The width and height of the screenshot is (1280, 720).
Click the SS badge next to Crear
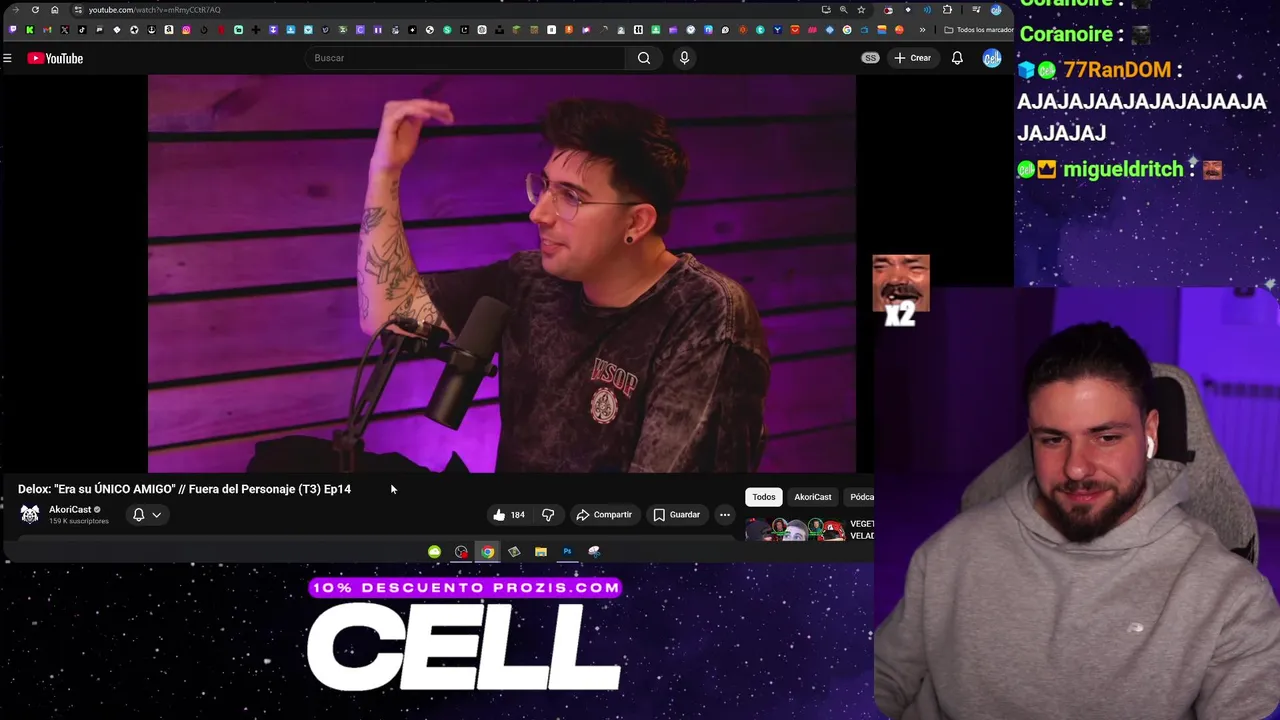(x=870, y=58)
